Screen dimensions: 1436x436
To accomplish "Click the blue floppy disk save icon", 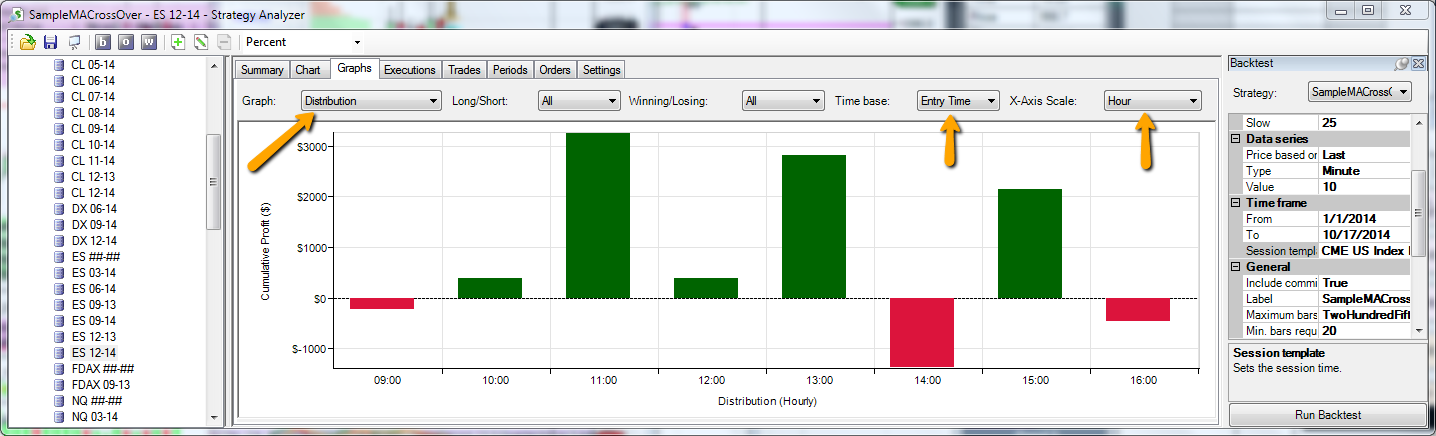I will 51,42.
